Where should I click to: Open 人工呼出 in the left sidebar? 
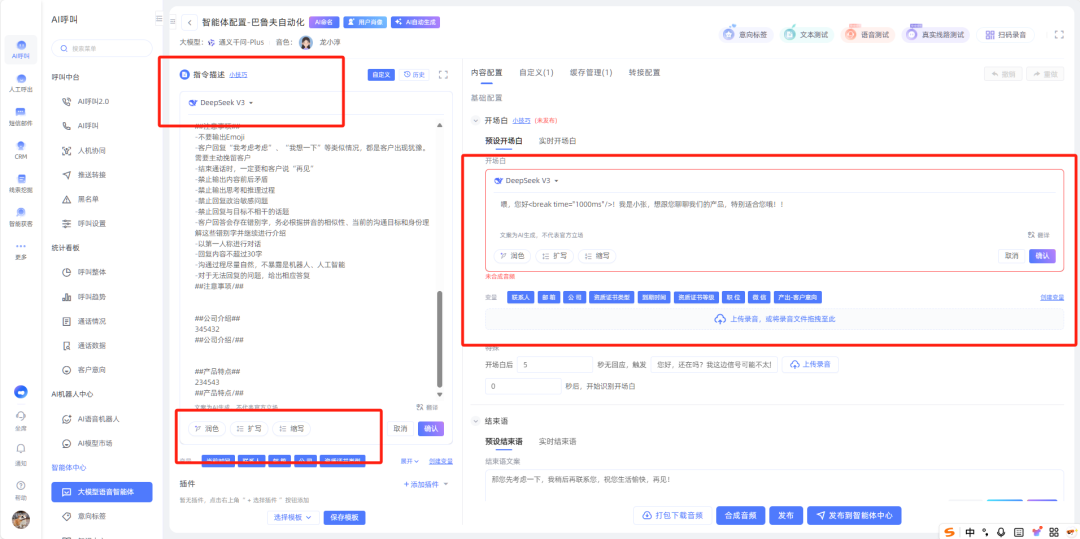pos(20,80)
